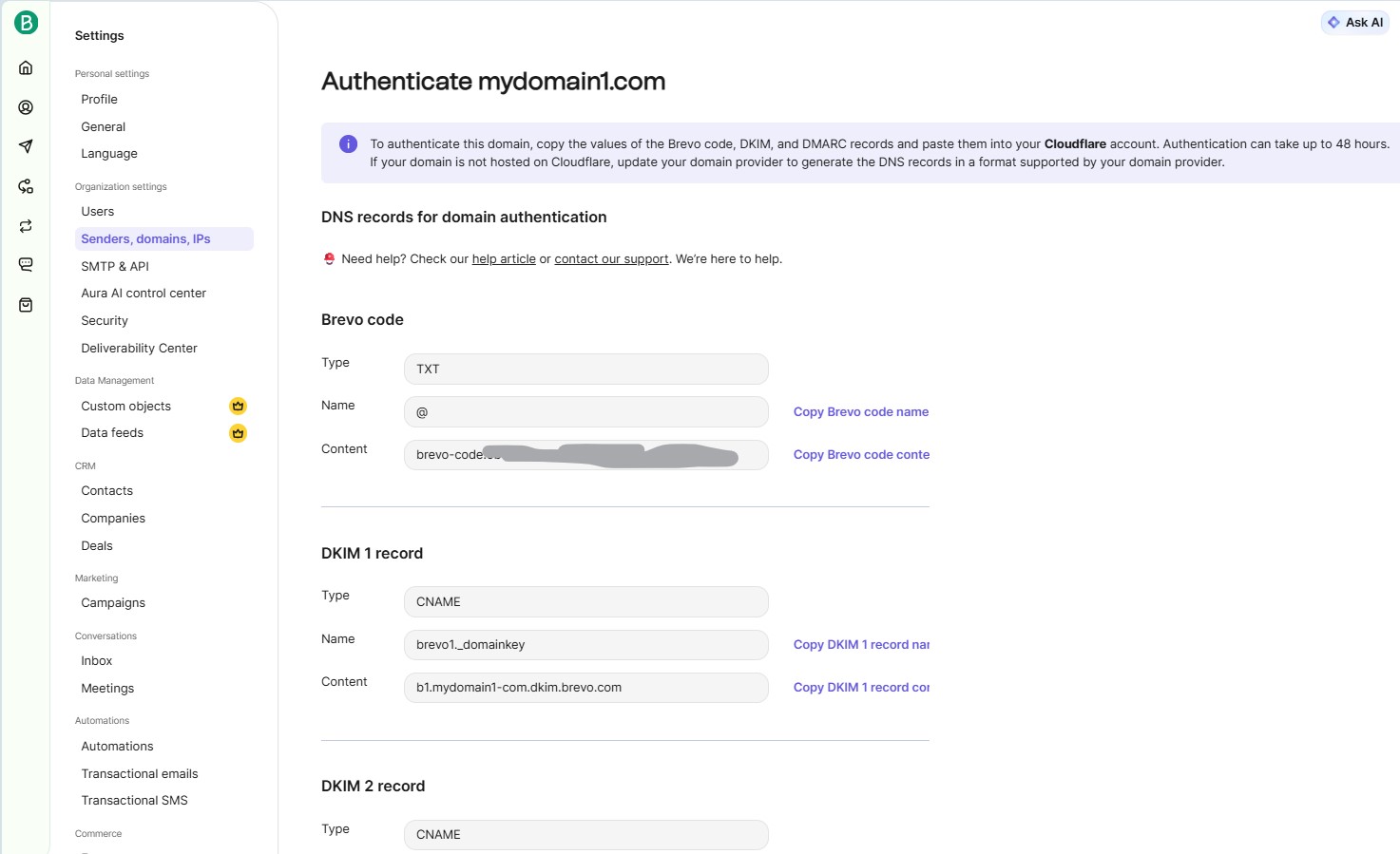The image size is (1400, 854).
Task: Open the Conversations chat icon
Action: [x=26, y=265]
